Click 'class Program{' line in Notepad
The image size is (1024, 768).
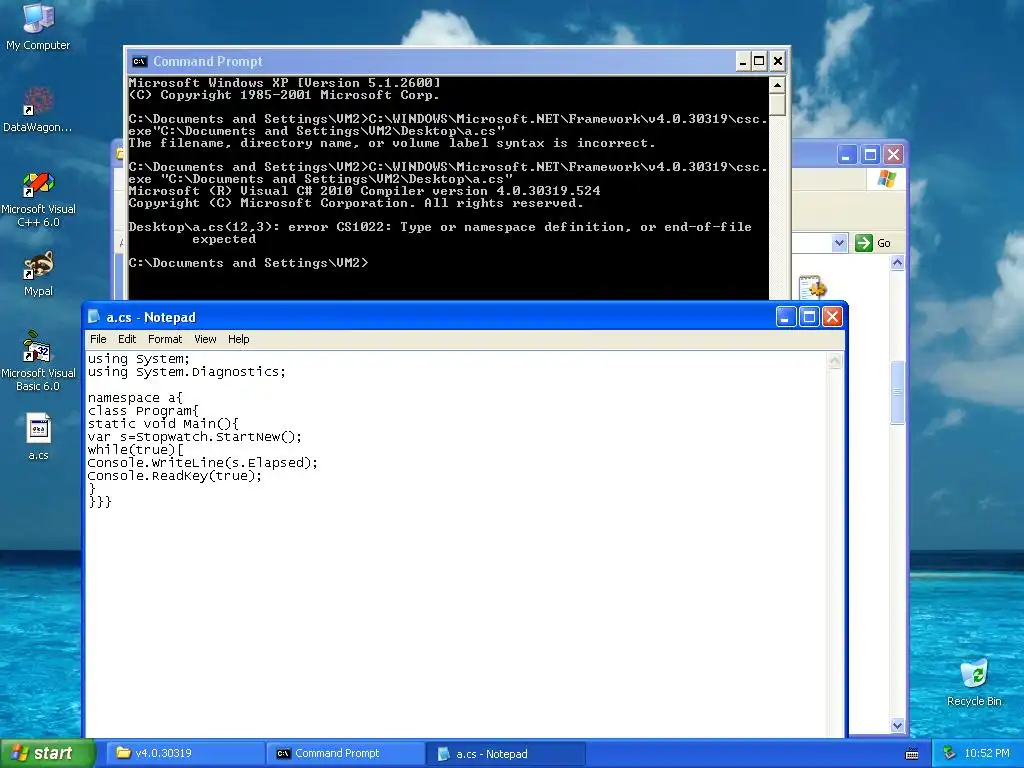click(x=143, y=411)
